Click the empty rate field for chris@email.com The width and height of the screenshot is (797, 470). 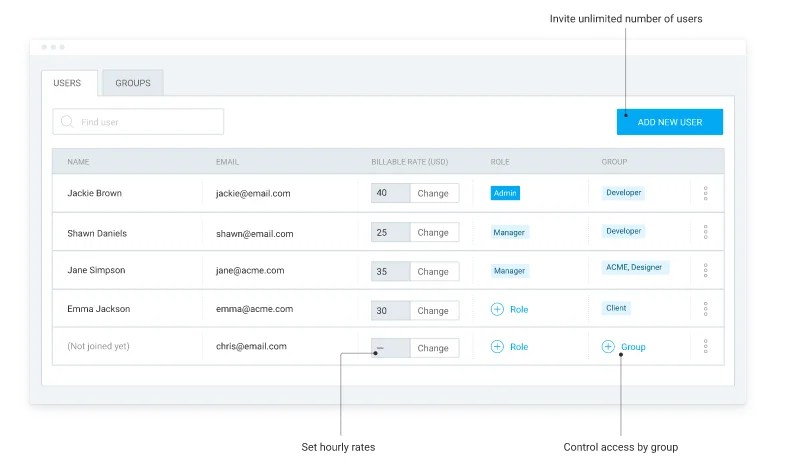390,348
